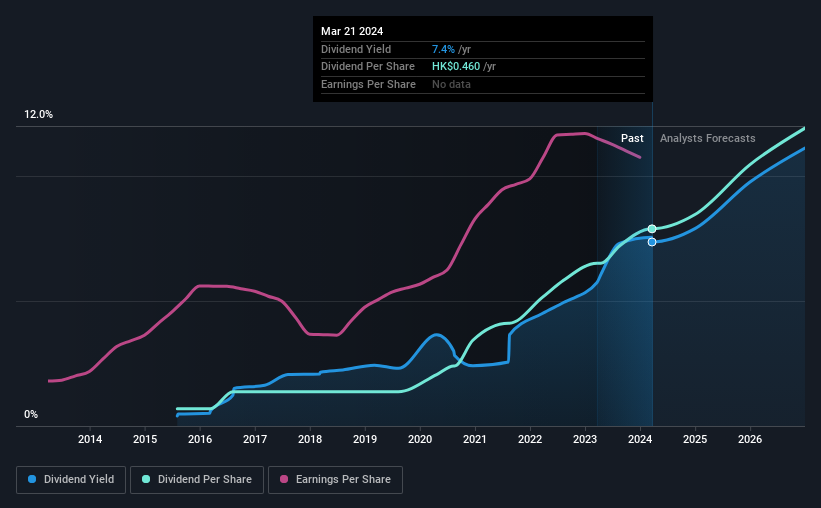Toggle the Dividend Yield legend button
Screen dimensions: 821x508
(71, 480)
